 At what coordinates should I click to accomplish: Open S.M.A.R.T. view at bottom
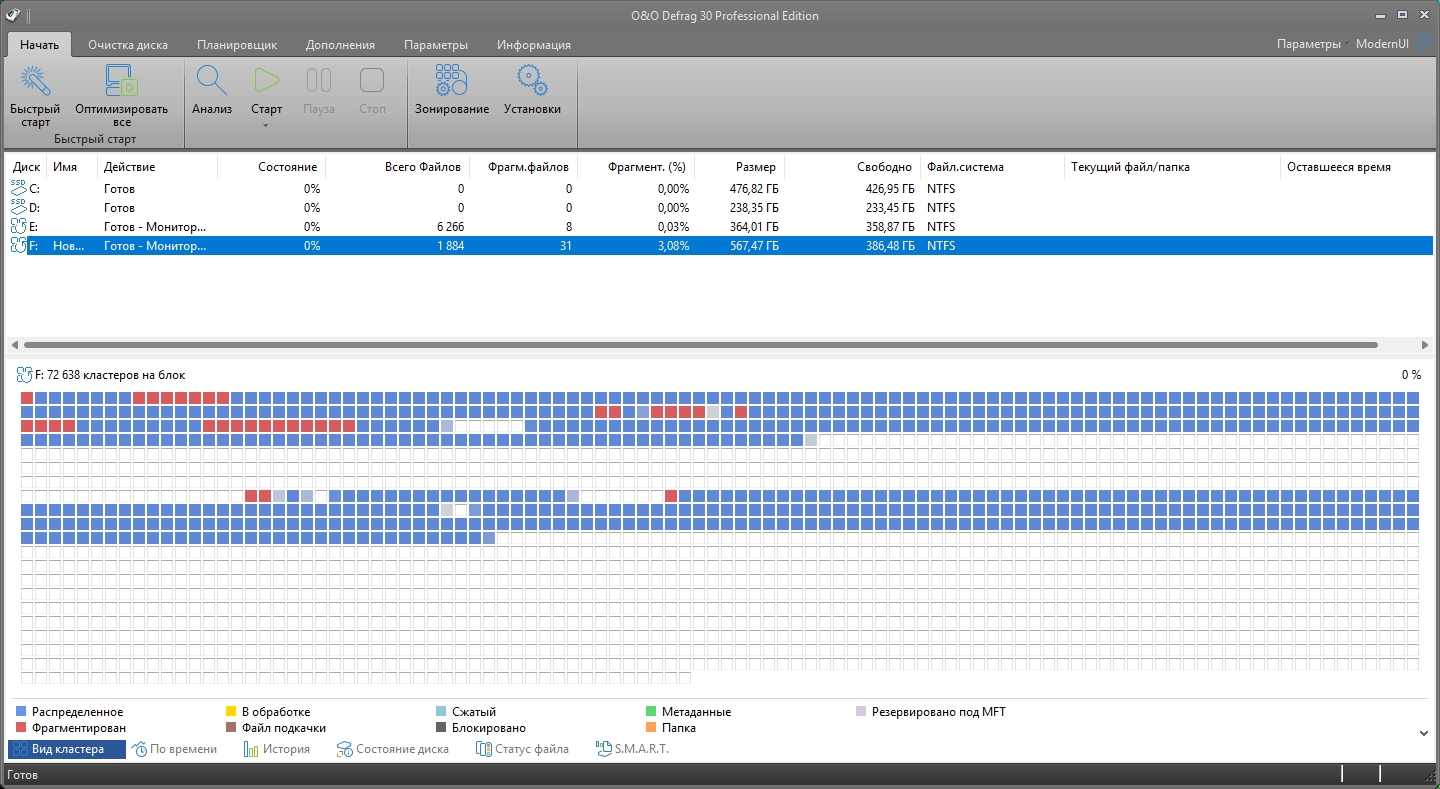tap(633, 749)
